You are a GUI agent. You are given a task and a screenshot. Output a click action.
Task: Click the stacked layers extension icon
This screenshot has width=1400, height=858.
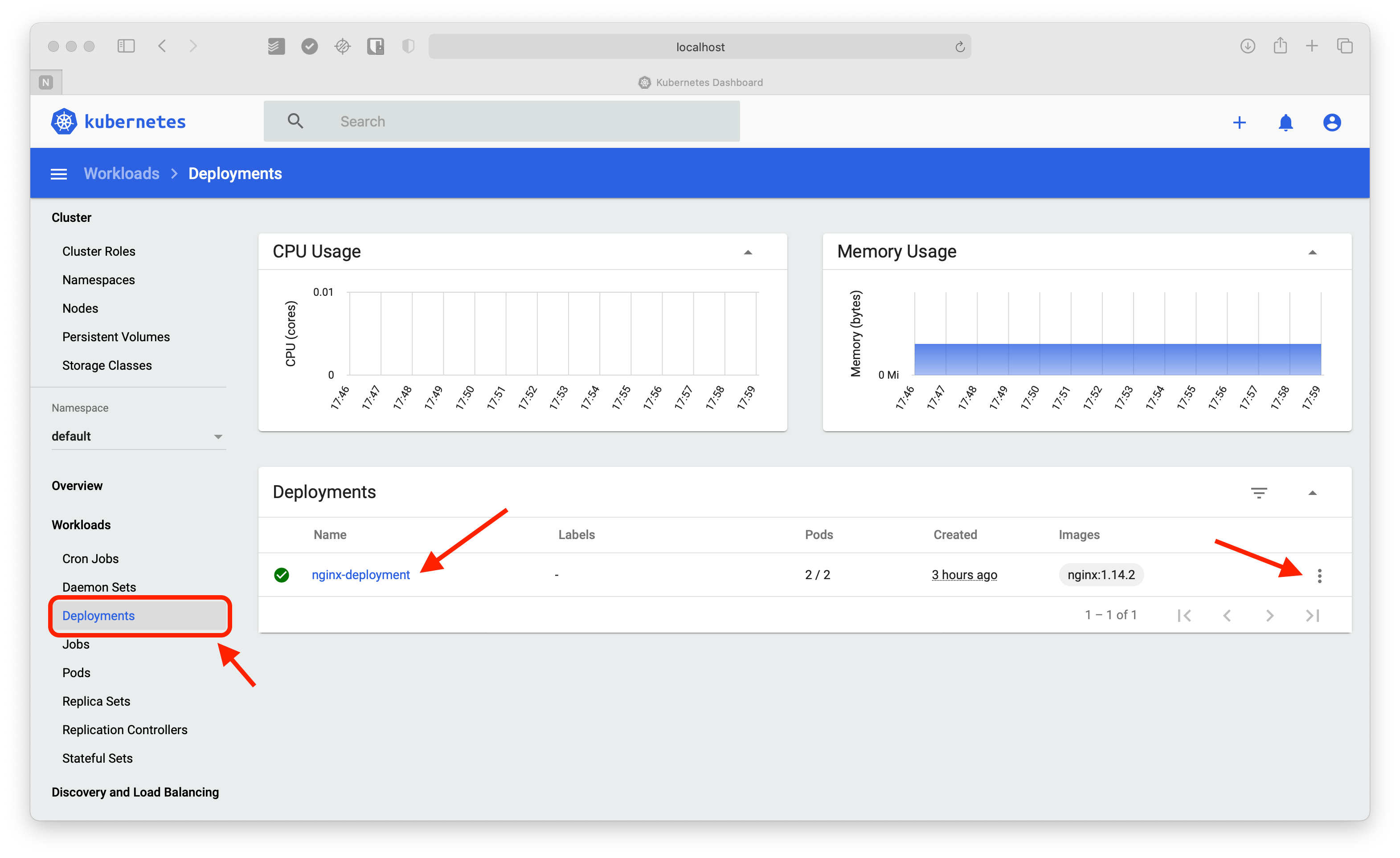coord(276,46)
